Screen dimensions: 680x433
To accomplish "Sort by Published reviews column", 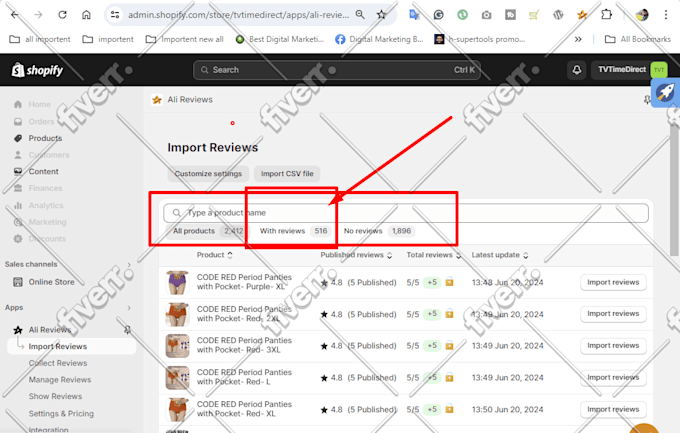I will point(356,255).
